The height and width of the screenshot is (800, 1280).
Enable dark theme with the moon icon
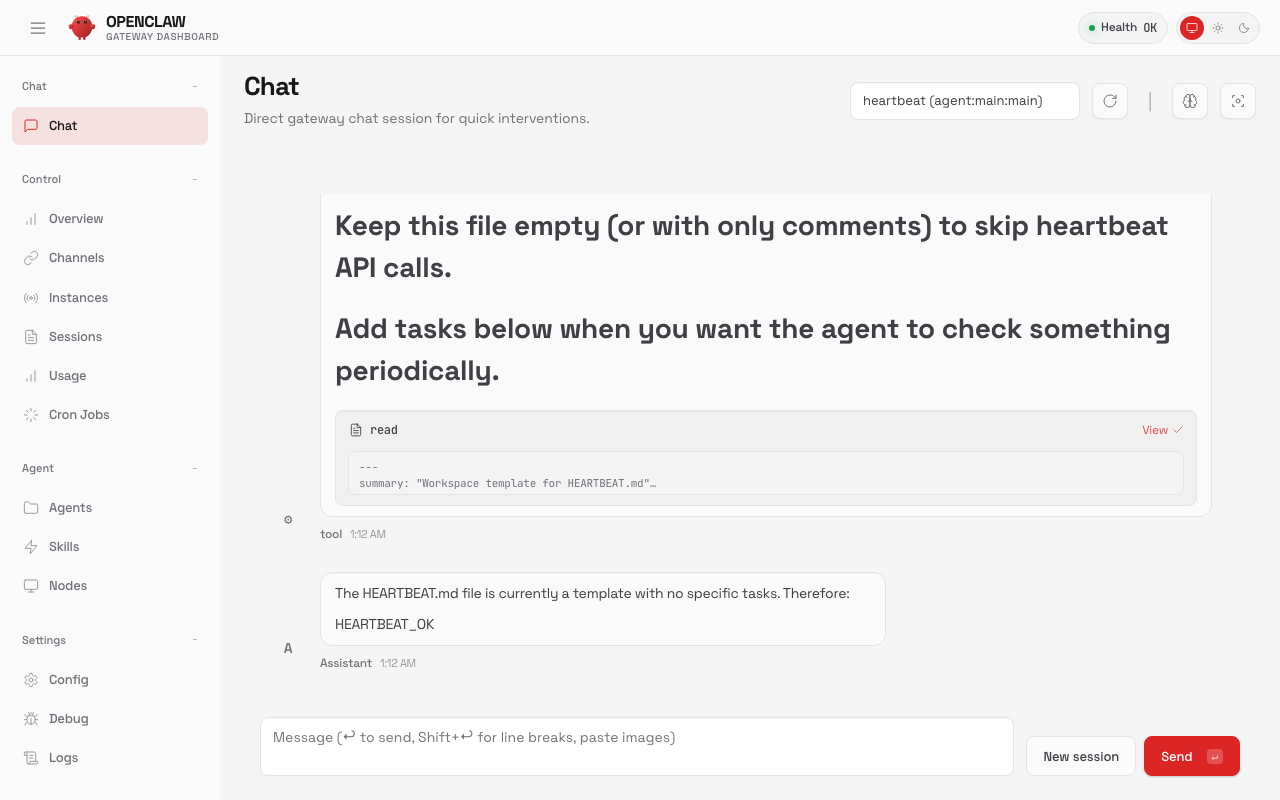click(x=1244, y=28)
